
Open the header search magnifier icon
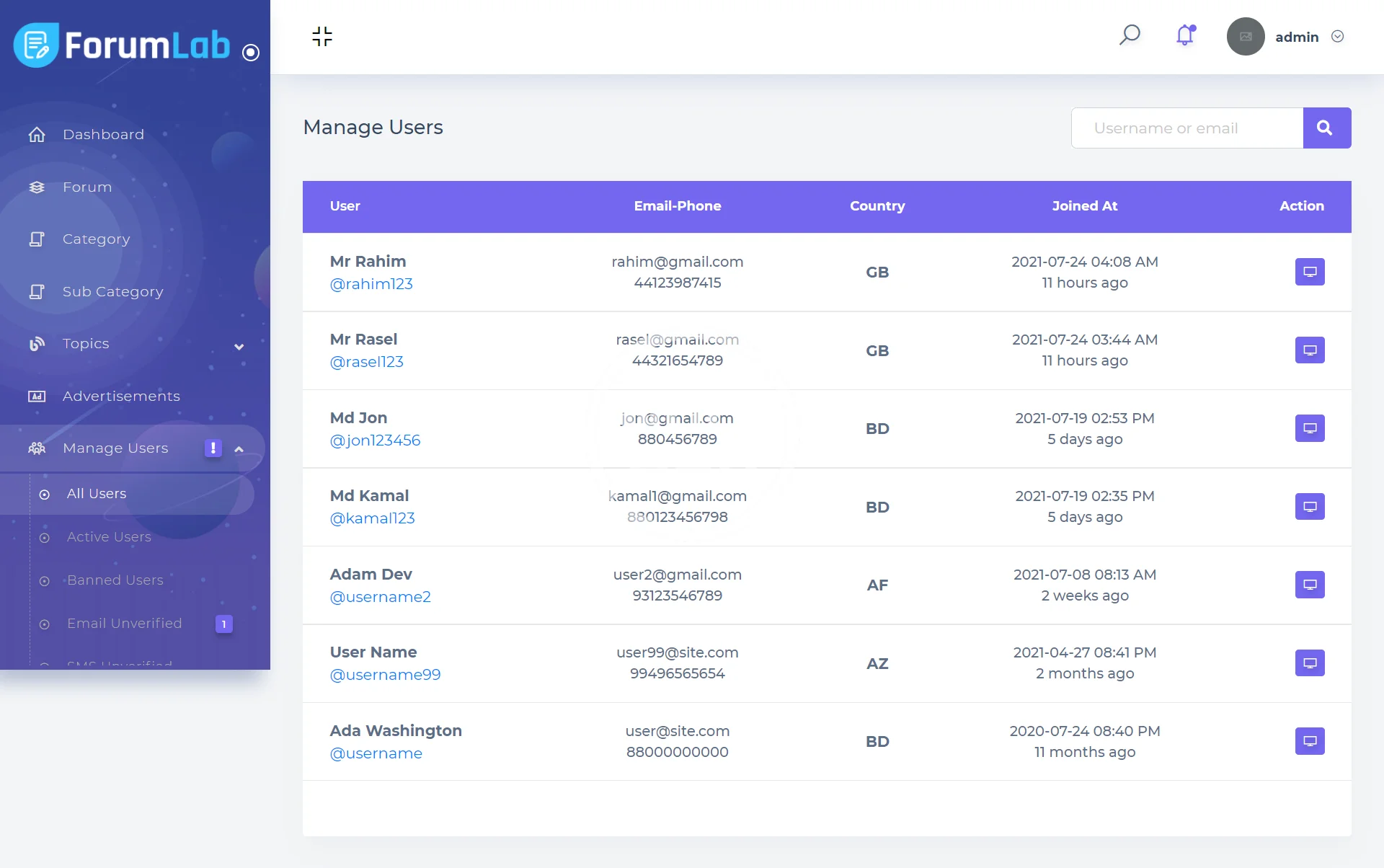coord(1129,35)
